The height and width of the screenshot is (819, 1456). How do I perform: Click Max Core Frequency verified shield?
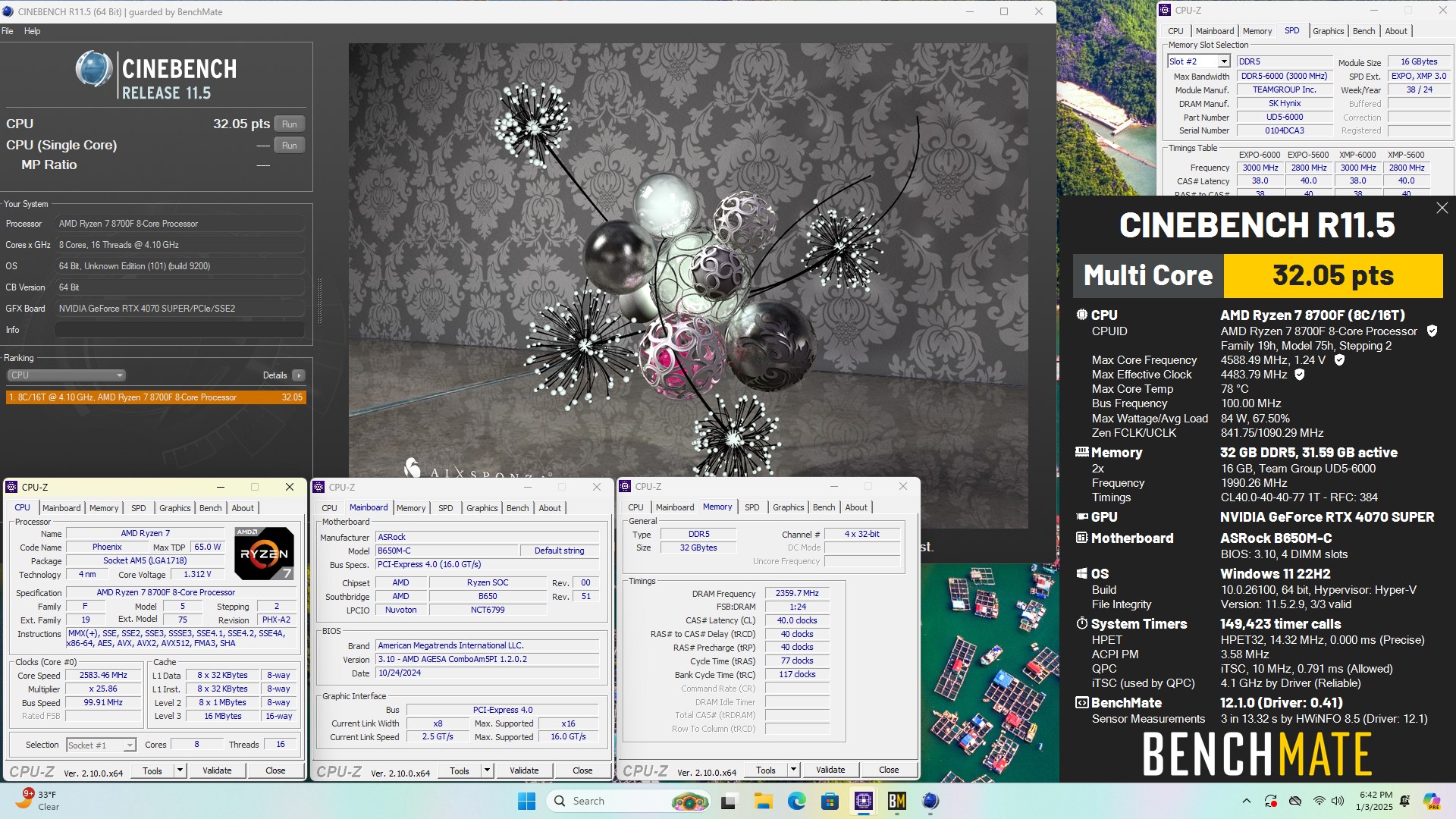(x=1339, y=360)
